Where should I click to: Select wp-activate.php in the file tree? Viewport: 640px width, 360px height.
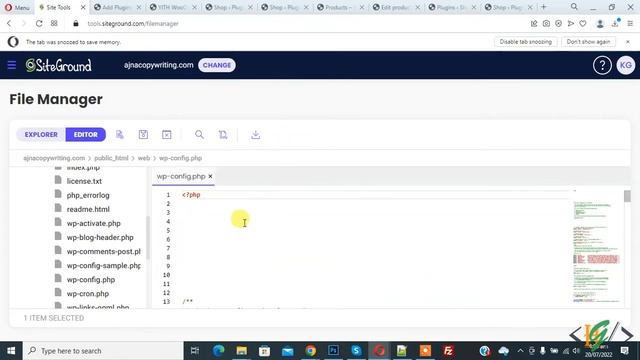93,223
